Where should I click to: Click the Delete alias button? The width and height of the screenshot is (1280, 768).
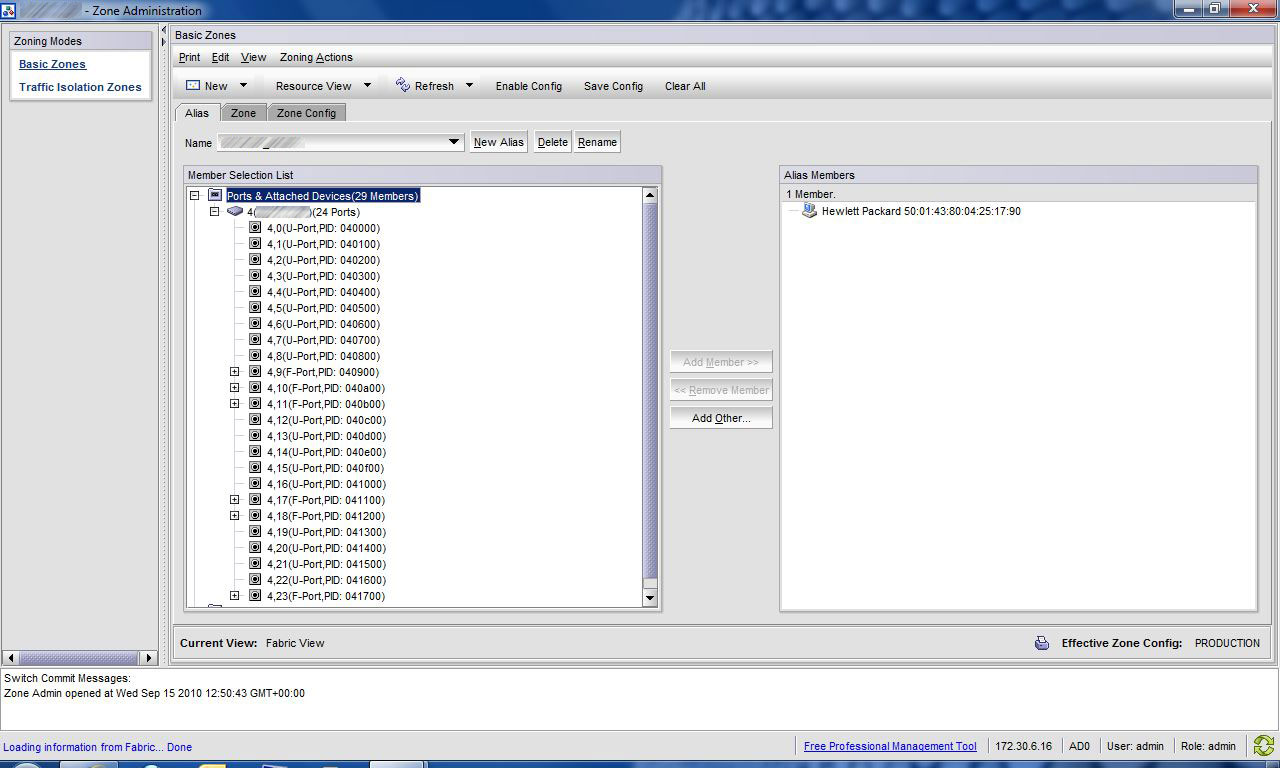tap(553, 142)
